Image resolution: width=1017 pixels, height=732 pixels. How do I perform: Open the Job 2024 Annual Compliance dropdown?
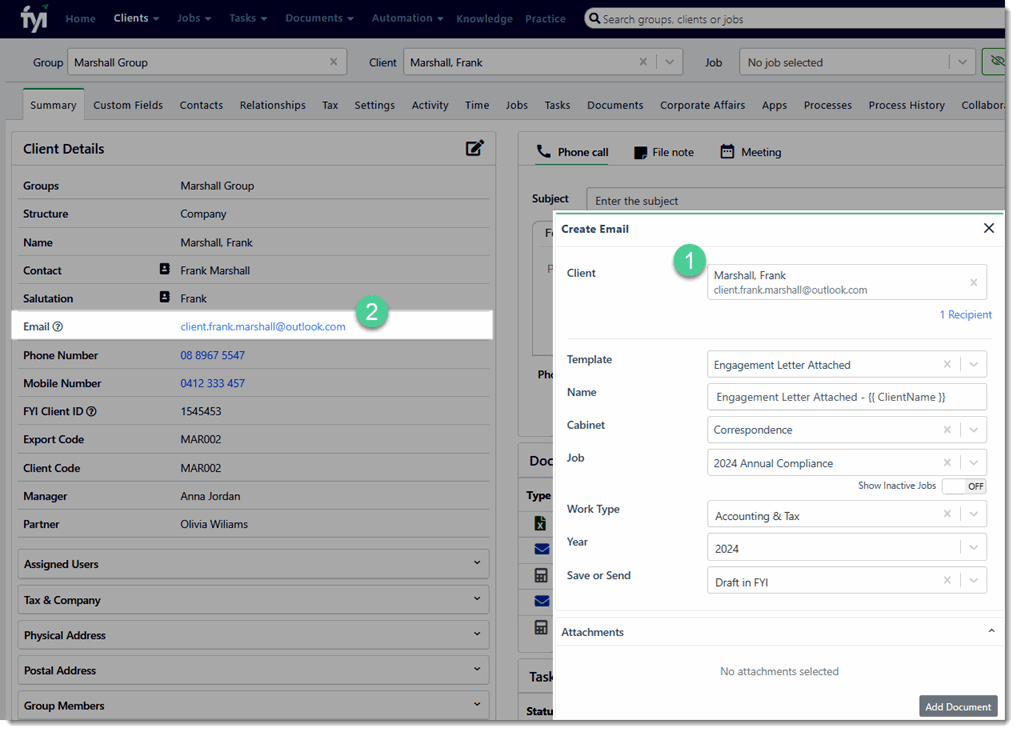974,462
